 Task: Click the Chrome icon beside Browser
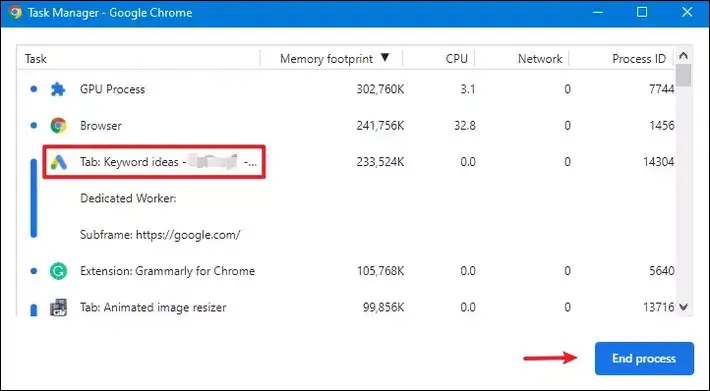(58, 125)
